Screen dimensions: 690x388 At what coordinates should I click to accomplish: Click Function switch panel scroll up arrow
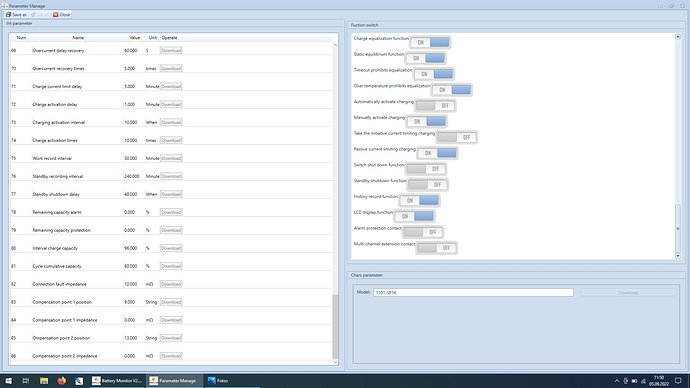(678, 37)
